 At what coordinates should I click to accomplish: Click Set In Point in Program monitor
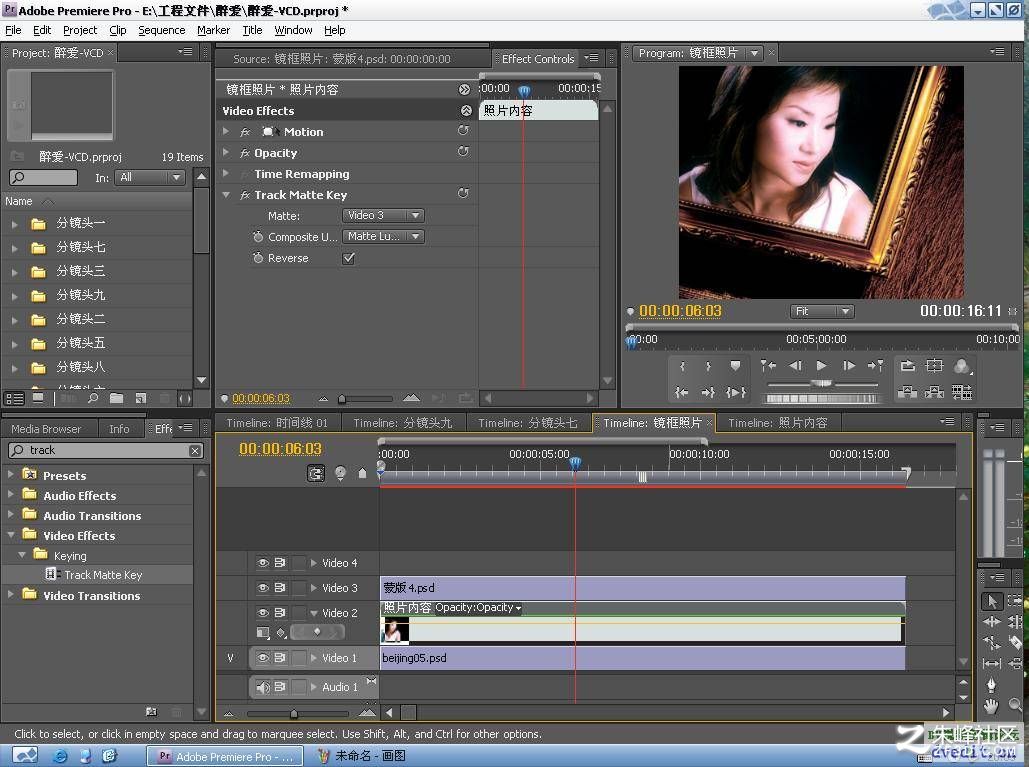(682, 366)
